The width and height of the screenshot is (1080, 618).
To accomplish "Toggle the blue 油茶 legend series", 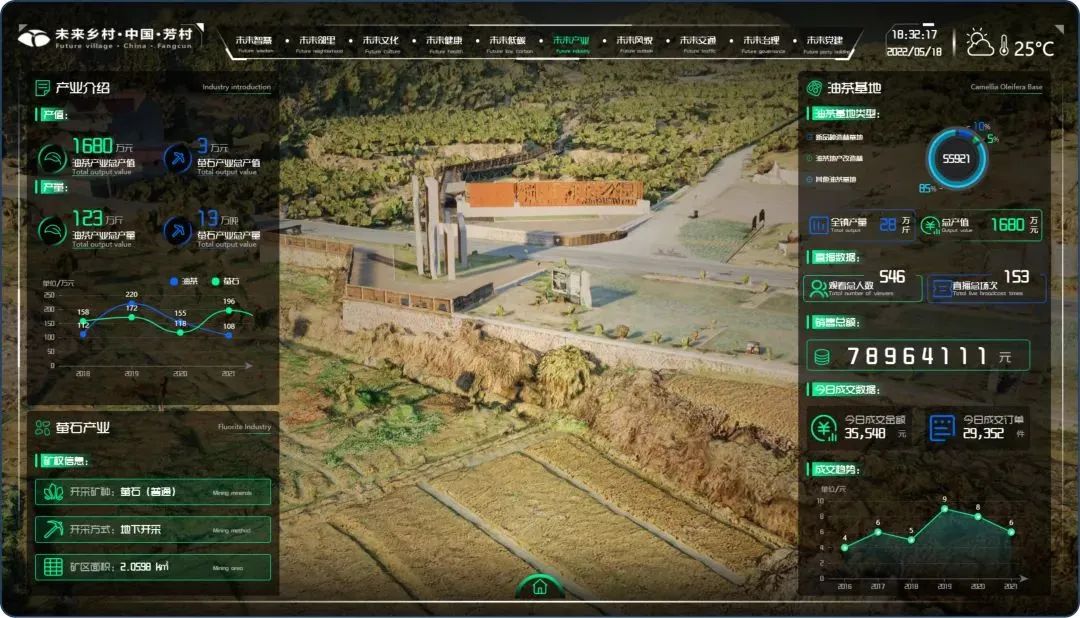I will tap(181, 281).
